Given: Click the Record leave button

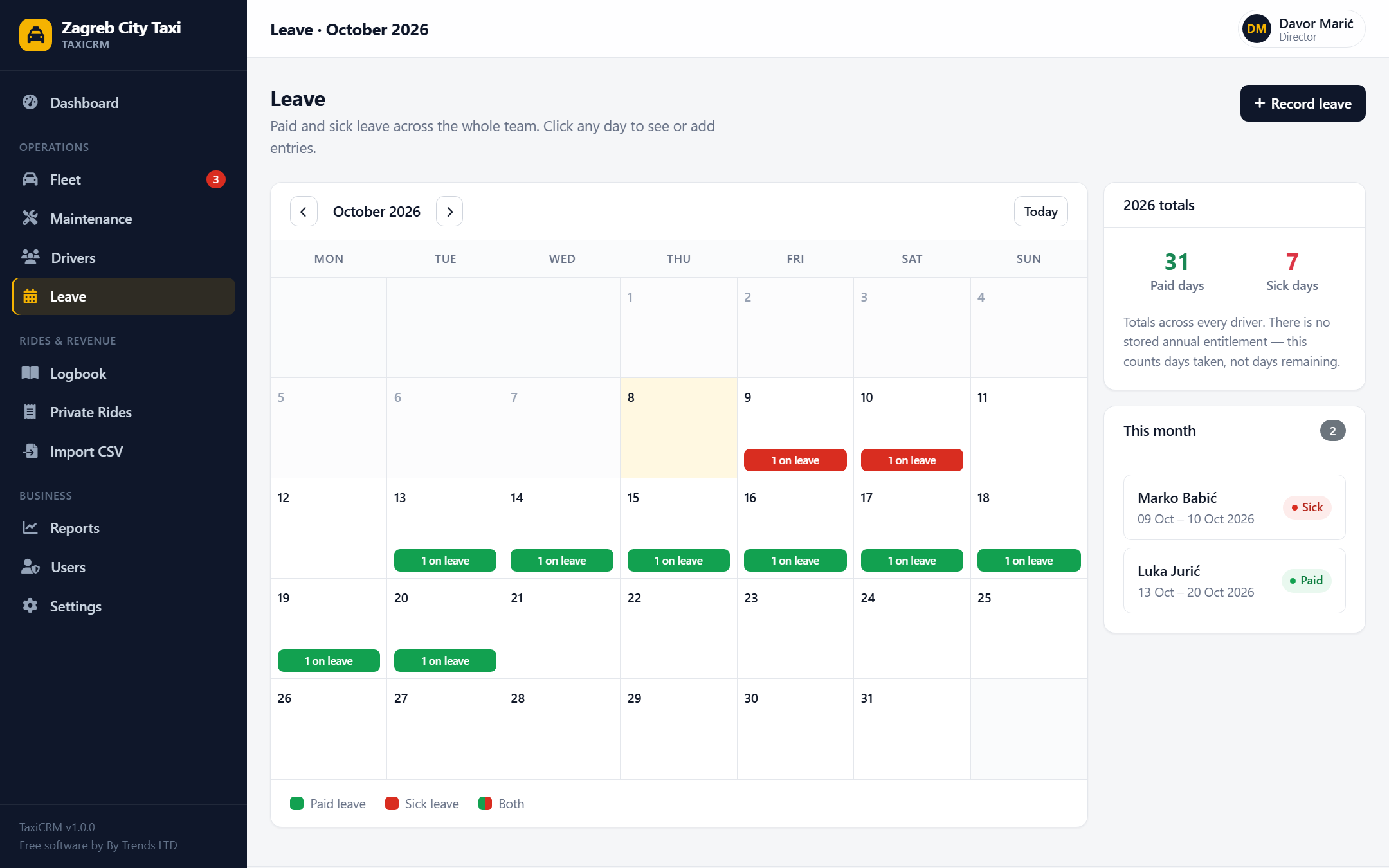Looking at the screenshot, I should pos(1302,104).
